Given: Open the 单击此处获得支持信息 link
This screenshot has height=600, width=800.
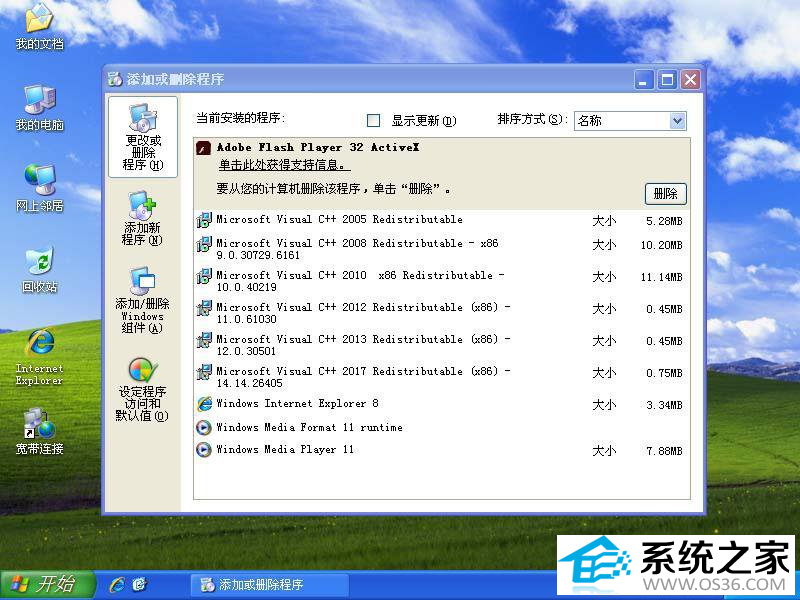Looking at the screenshot, I should pos(285,165).
